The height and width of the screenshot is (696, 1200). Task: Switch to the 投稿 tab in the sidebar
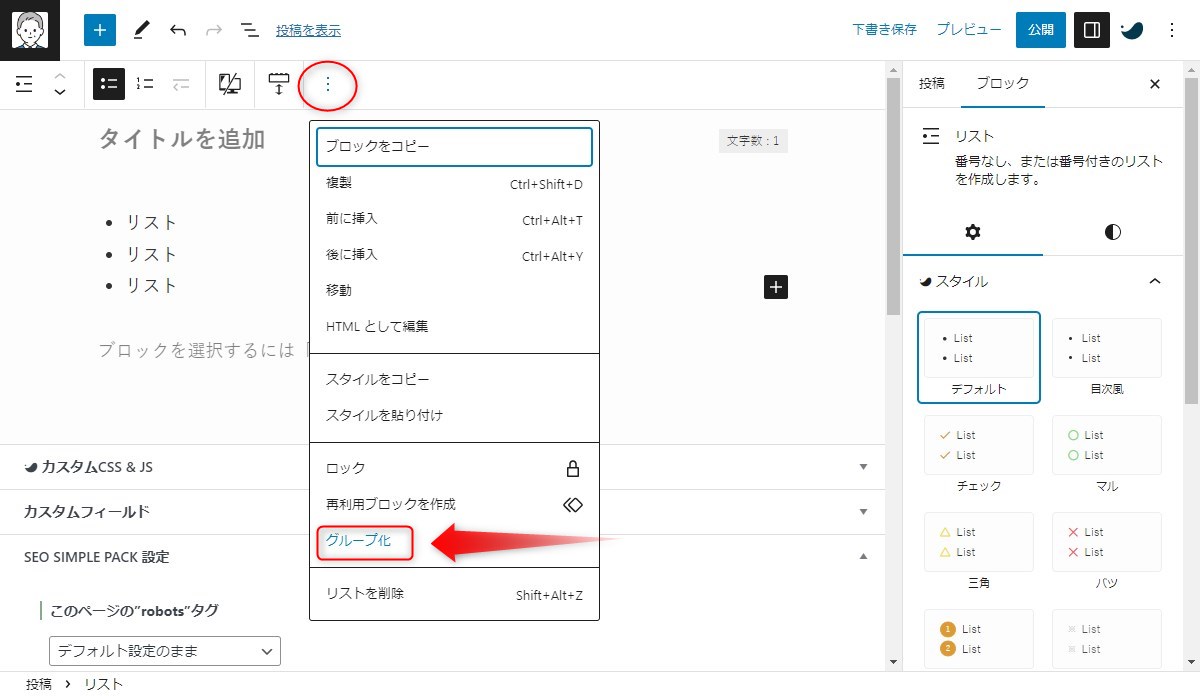[932, 84]
